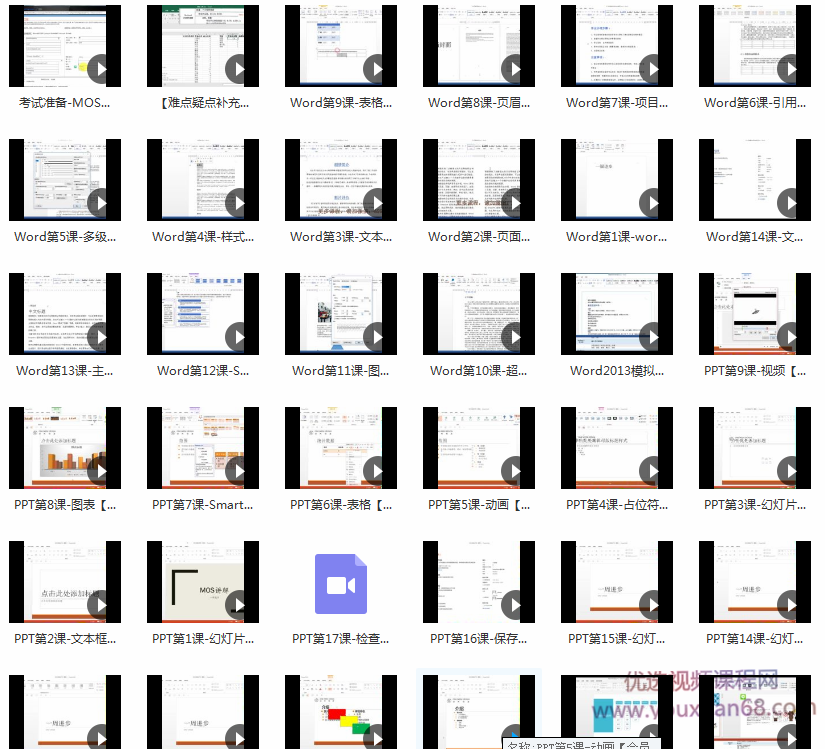This screenshot has height=749, width=825.
Task: Open the Word第11课-图 video thumbnail
Action: [341, 313]
